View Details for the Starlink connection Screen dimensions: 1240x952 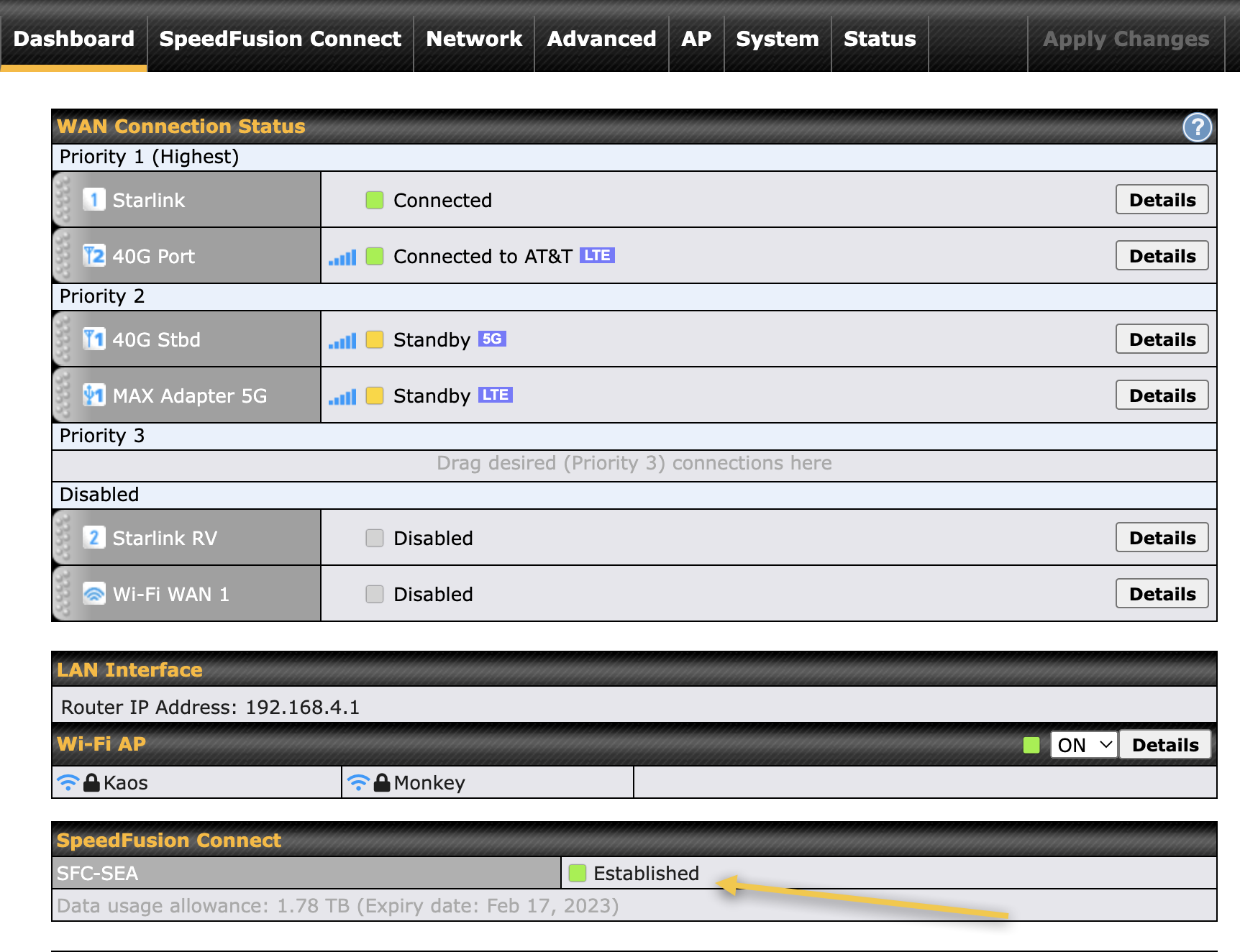1161,199
